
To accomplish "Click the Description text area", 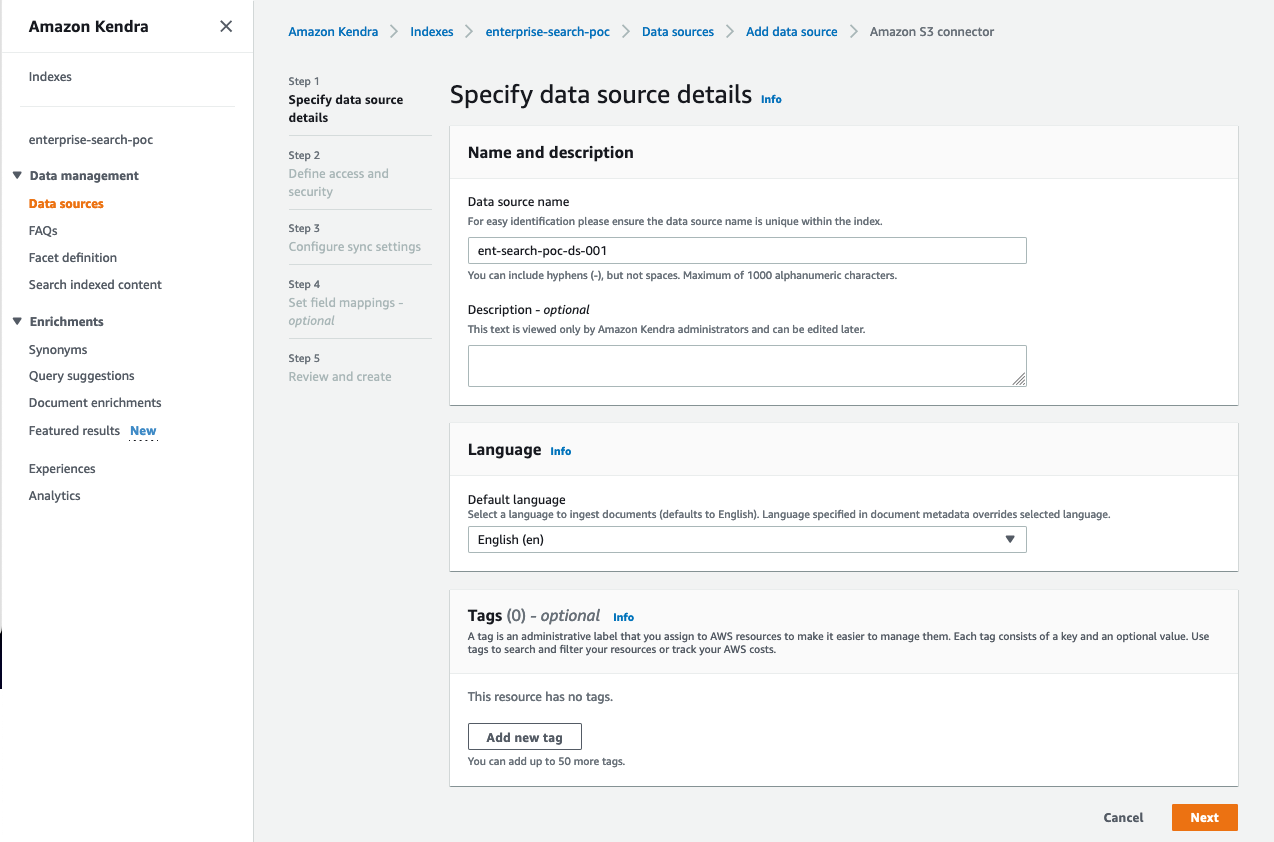I will coord(747,366).
